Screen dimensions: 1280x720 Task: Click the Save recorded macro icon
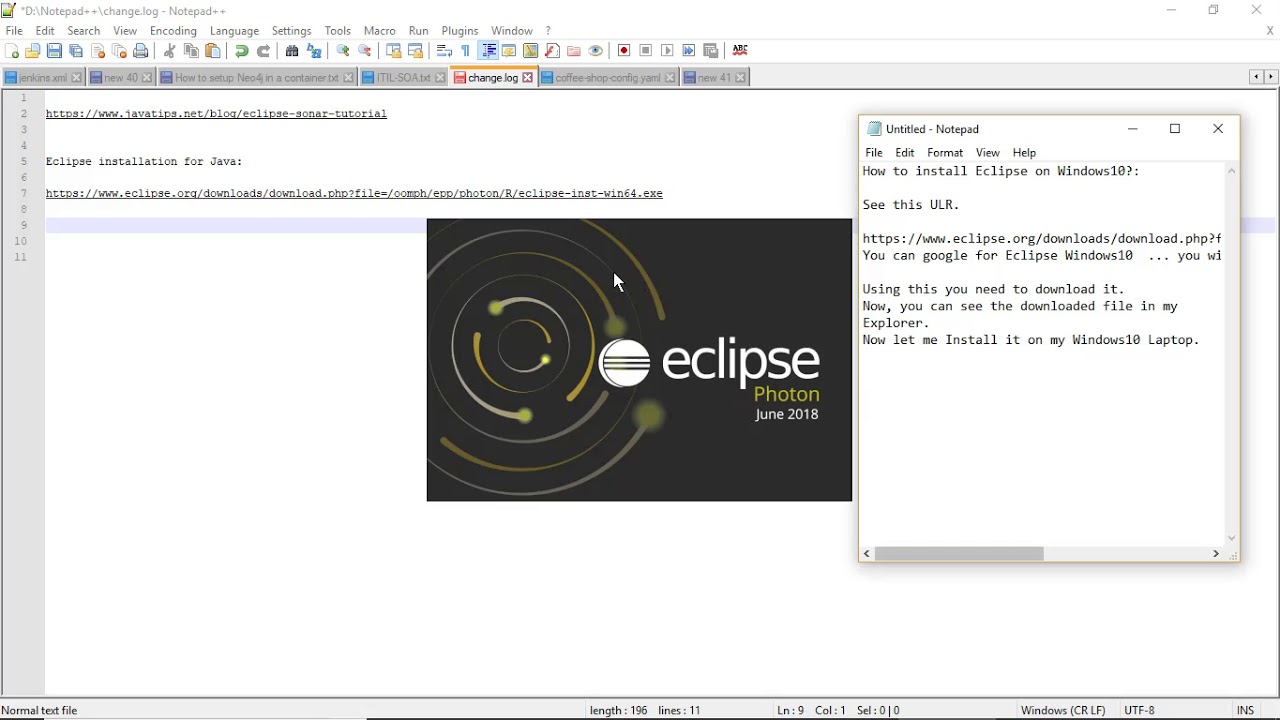pyautogui.click(x=711, y=51)
